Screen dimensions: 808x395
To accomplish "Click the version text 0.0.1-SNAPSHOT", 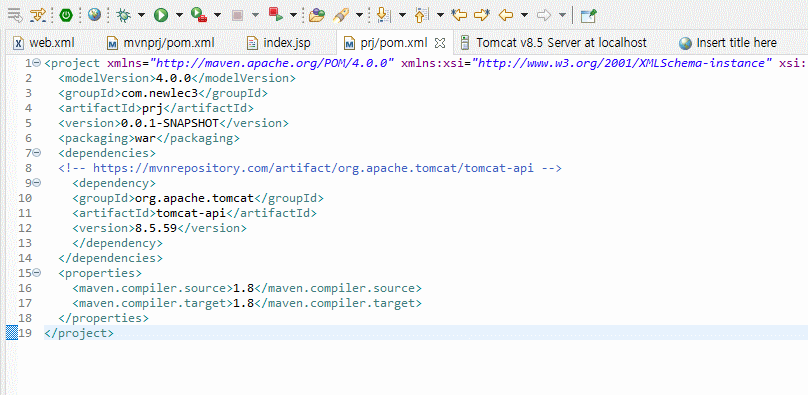I will pyautogui.click(x=170, y=123).
